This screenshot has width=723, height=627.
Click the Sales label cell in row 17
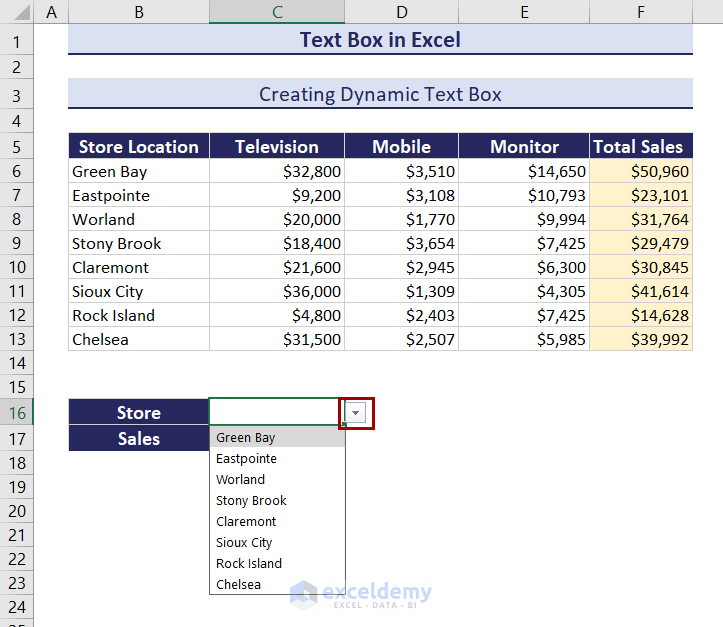[x=139, y=438]
